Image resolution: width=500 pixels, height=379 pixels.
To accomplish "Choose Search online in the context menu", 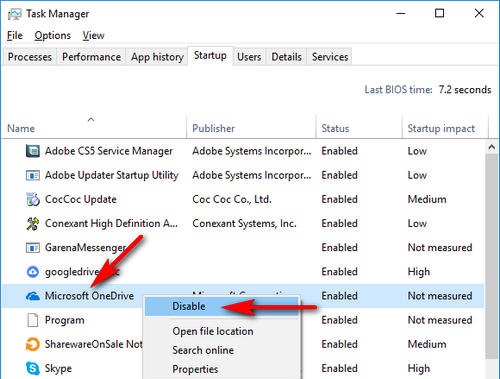I will click(x=203, y=350).
